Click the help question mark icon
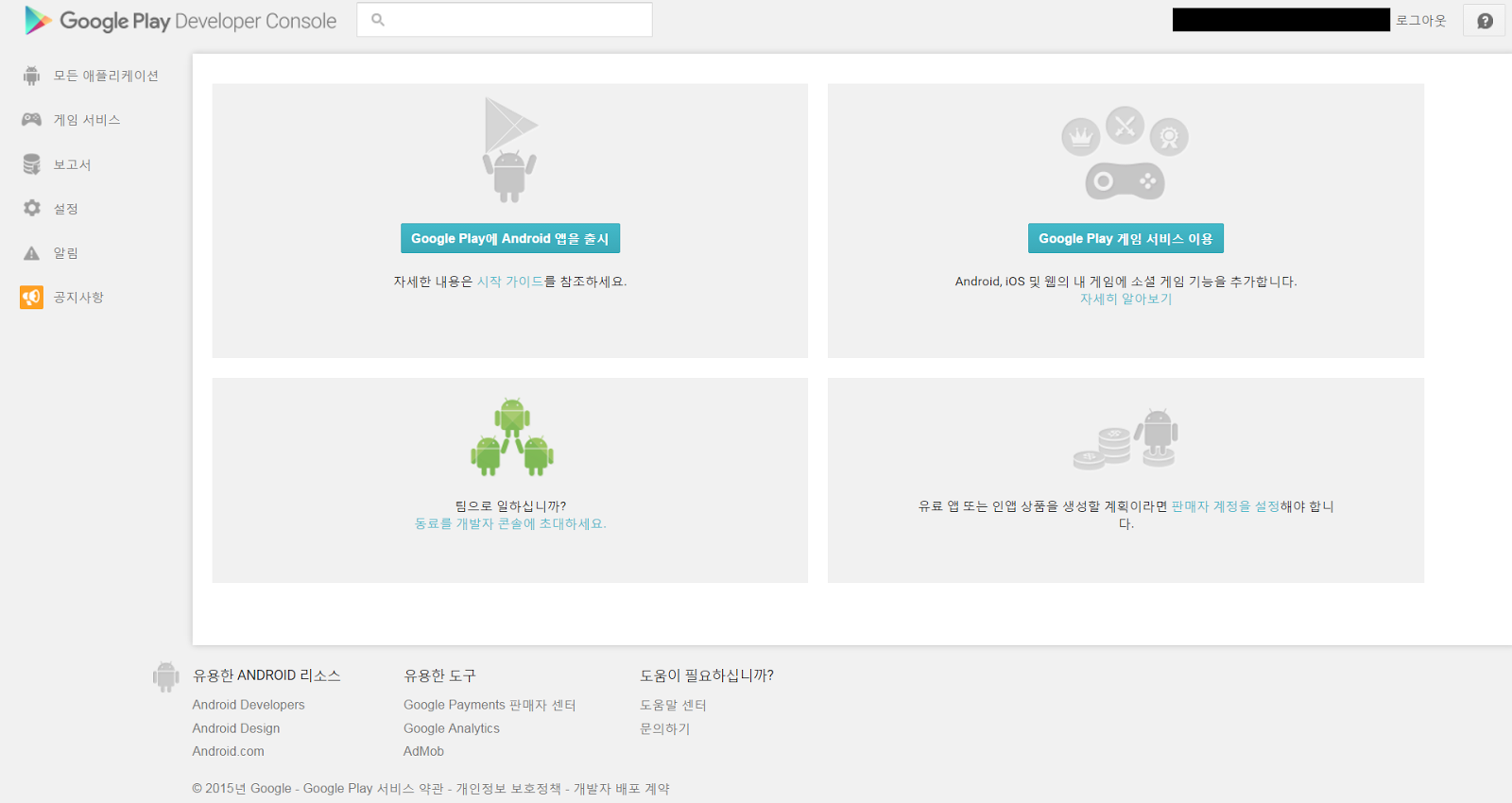 (x=1485, y=21)
